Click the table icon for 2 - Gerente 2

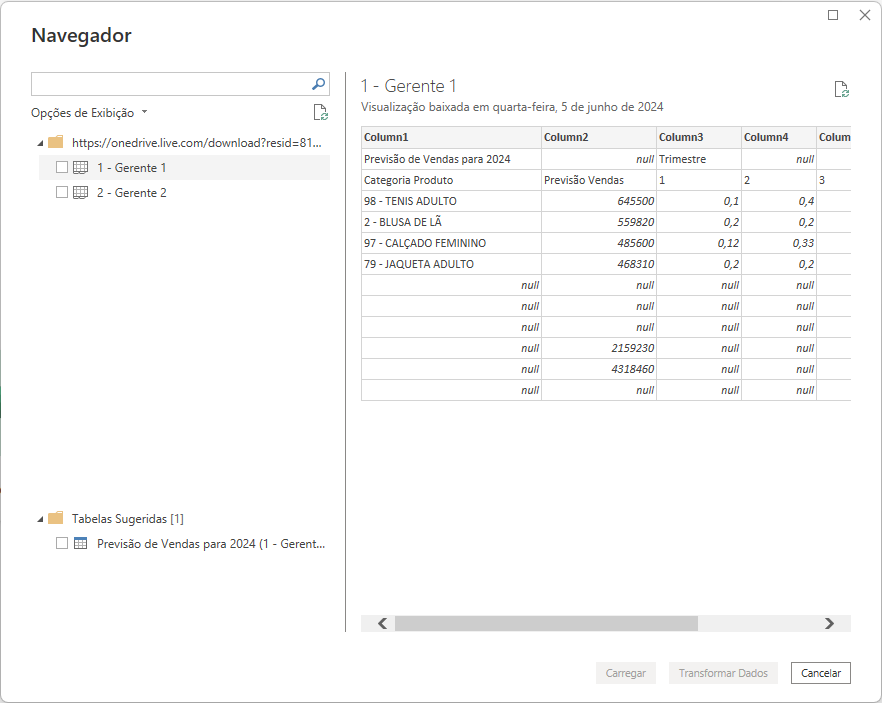point(81,193)
